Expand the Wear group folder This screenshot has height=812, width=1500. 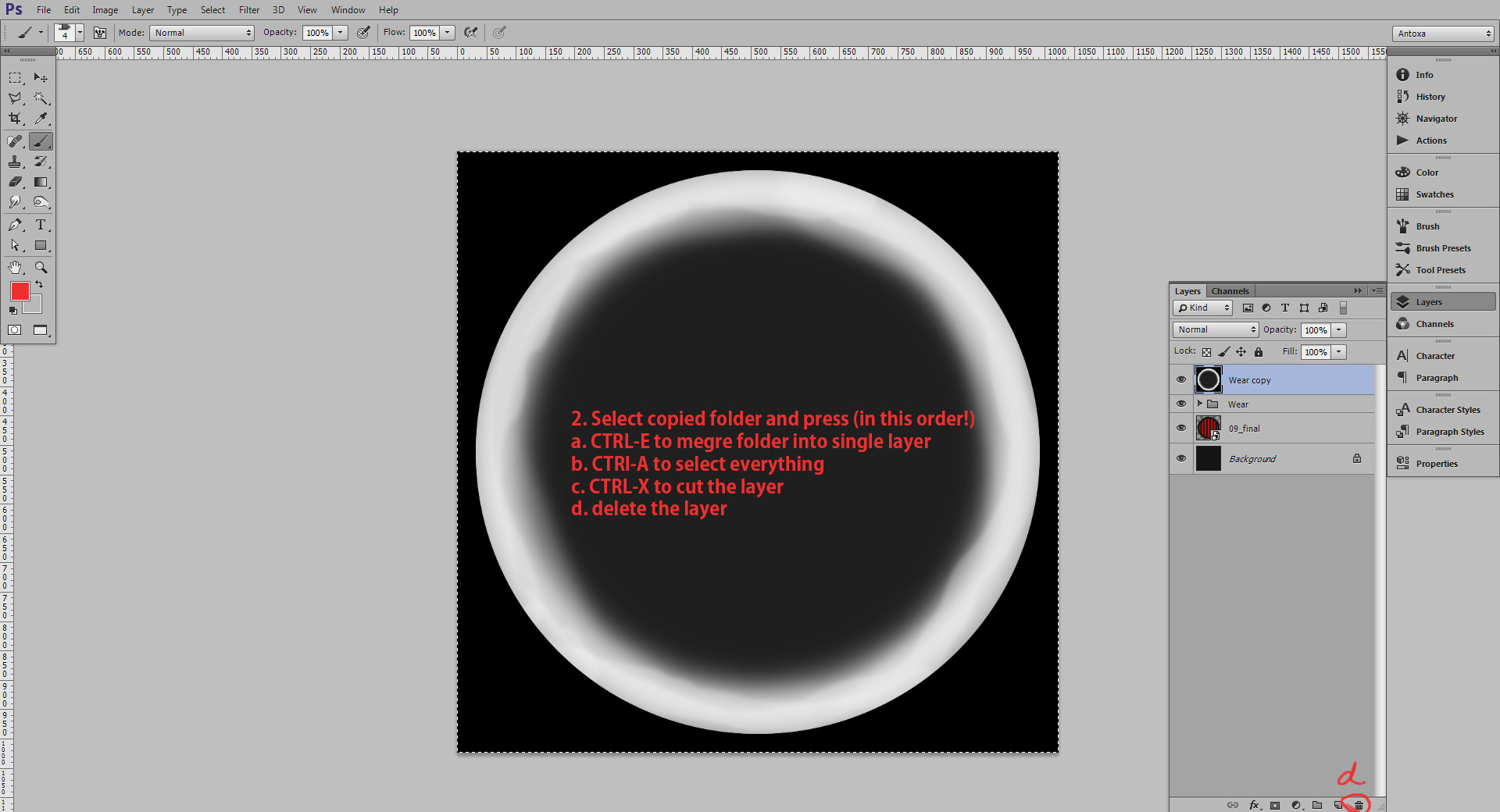point(1200,404)
